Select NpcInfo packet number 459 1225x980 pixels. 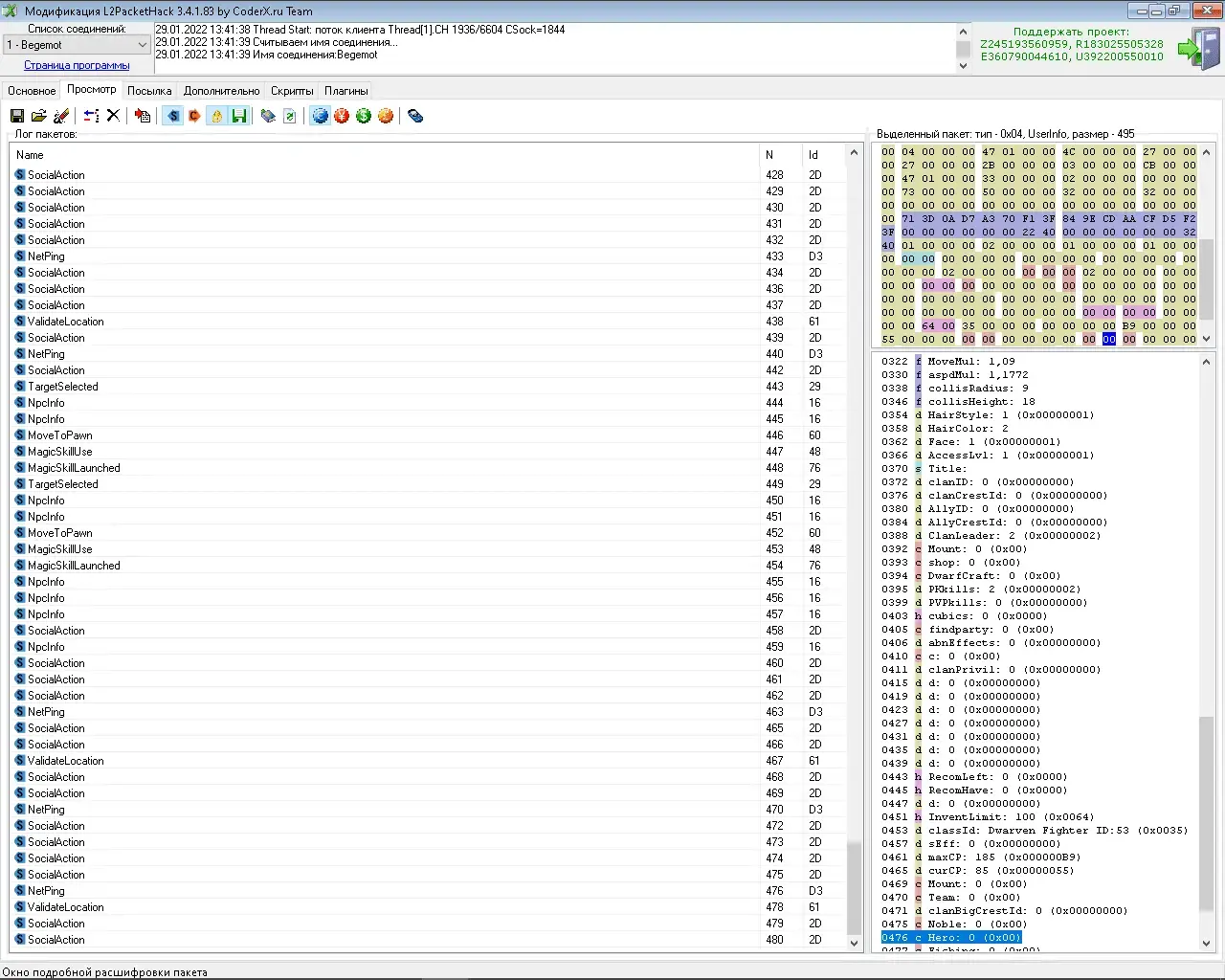(x=429, y=647)
